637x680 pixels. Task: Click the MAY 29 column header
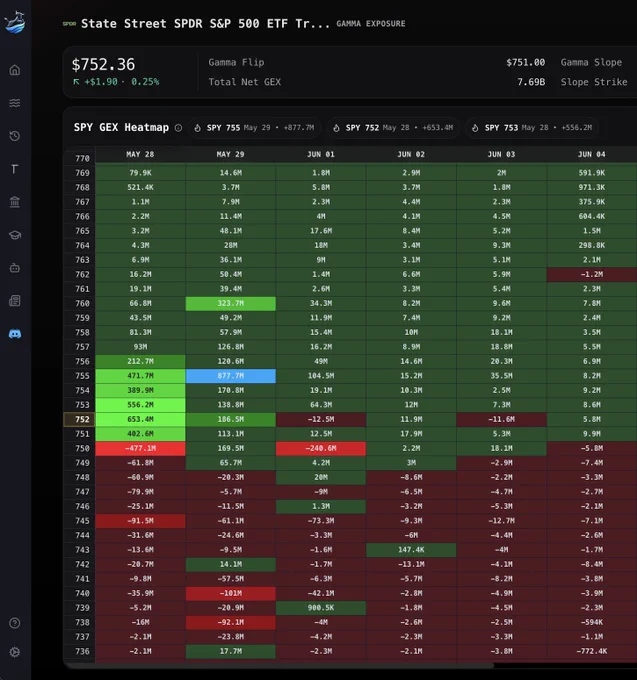coord(230,154)
